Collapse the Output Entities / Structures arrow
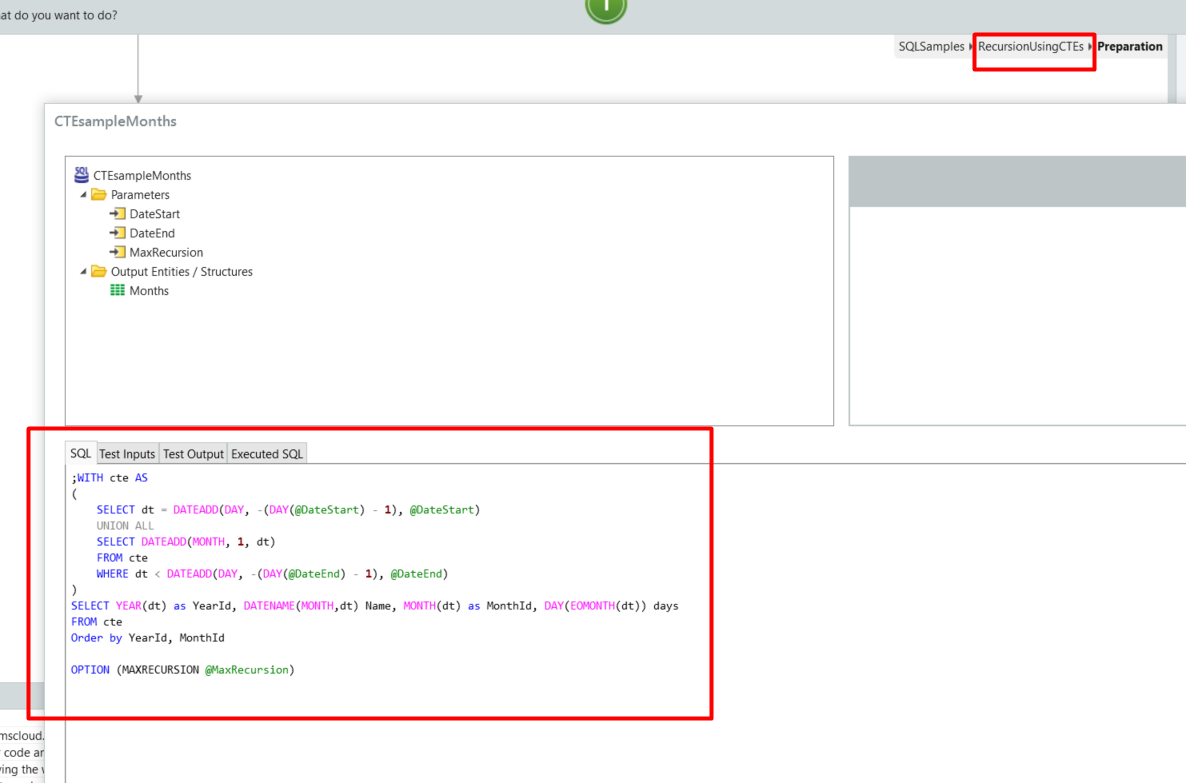Image resolution: width=1186 pixels, height=783 pixels. 84,272
